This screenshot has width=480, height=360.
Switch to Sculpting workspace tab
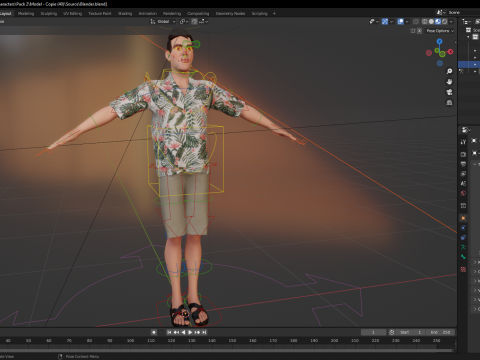coord(49,13)
